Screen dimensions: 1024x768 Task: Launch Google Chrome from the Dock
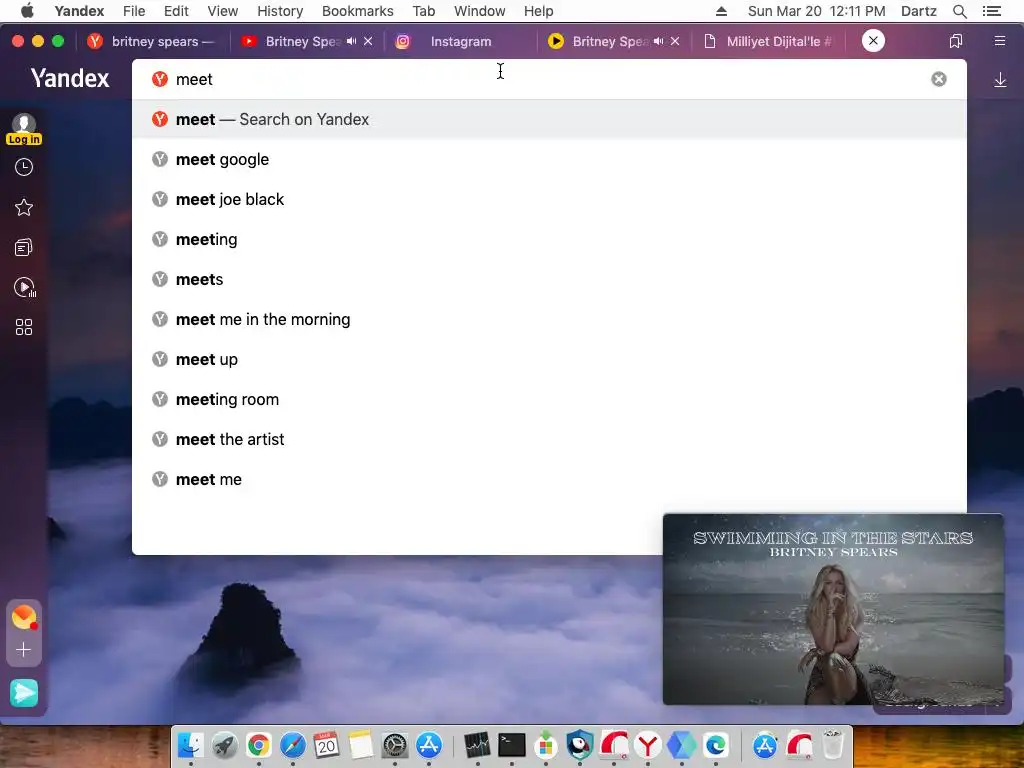pyautogui.click(x=259, y=745)
